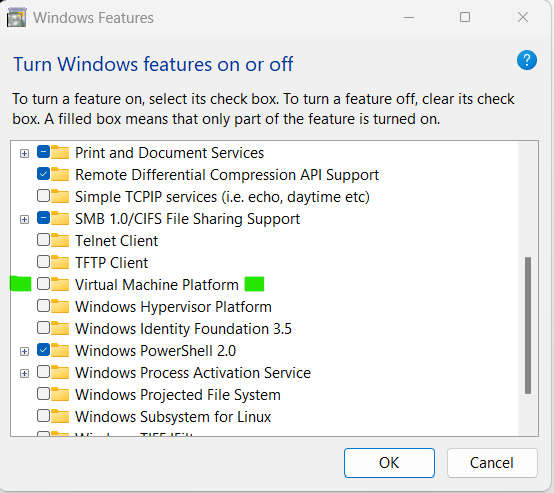The height and width of the screenshot is (493, 554).
Task: Click the Telnet Client folder icon
Action: click(60, 241)
